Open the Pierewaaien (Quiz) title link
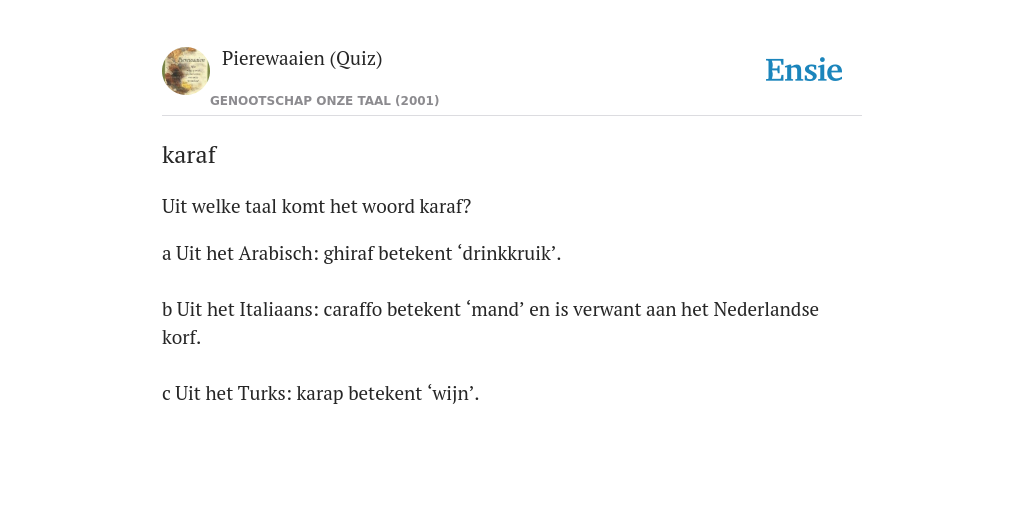The image size is (1024, 512). point(302,59)
